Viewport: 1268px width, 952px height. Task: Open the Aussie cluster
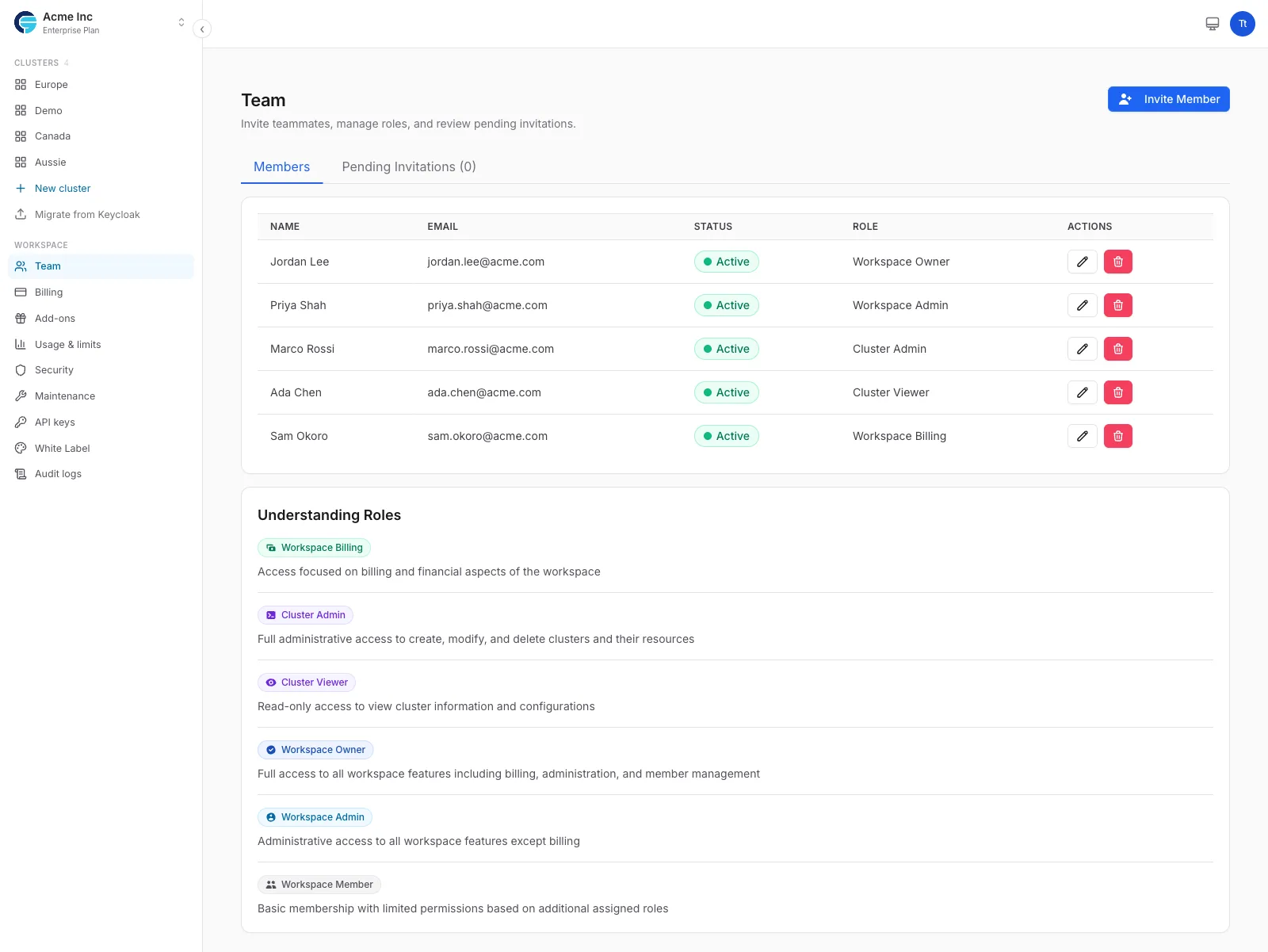point(101,162)
